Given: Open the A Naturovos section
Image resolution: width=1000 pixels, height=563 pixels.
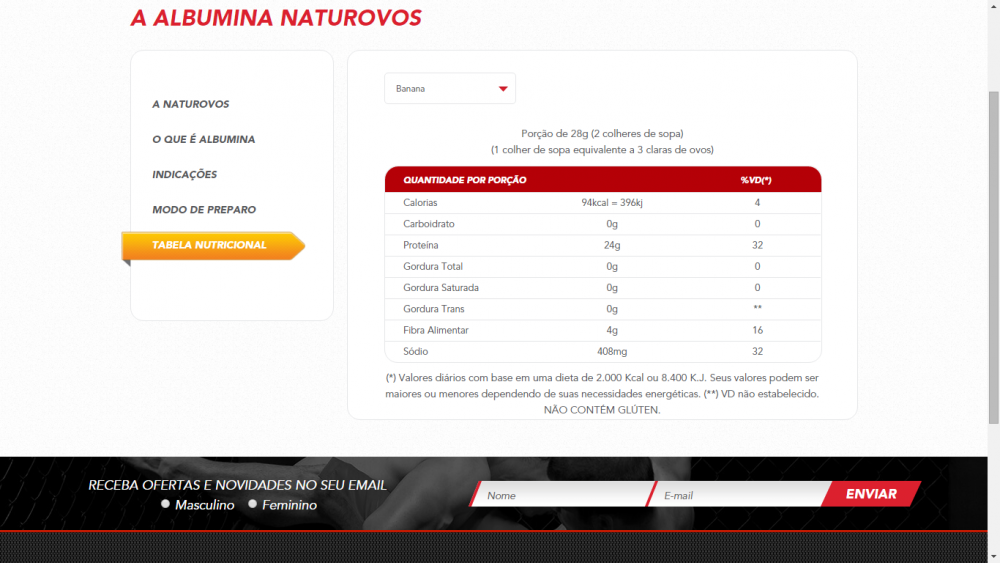Looking at the screenshot, I should tap(191, 105).
